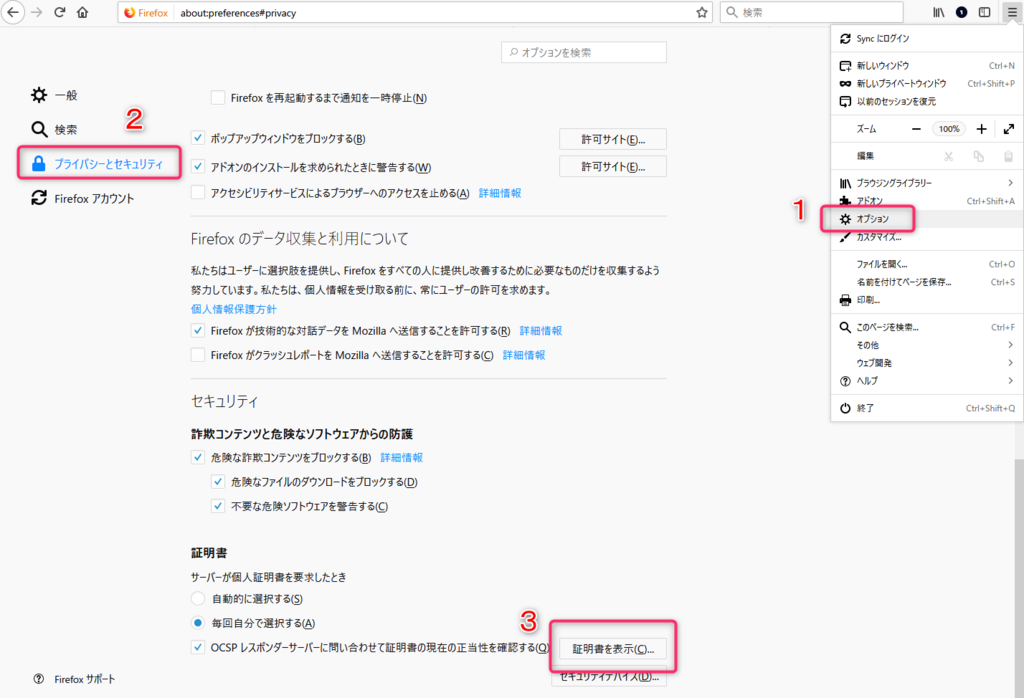This screenshot has height=698, width=1024.
Task: Open 新しいプライベートウィンドウ from menu
Action: tap(927, 84)
